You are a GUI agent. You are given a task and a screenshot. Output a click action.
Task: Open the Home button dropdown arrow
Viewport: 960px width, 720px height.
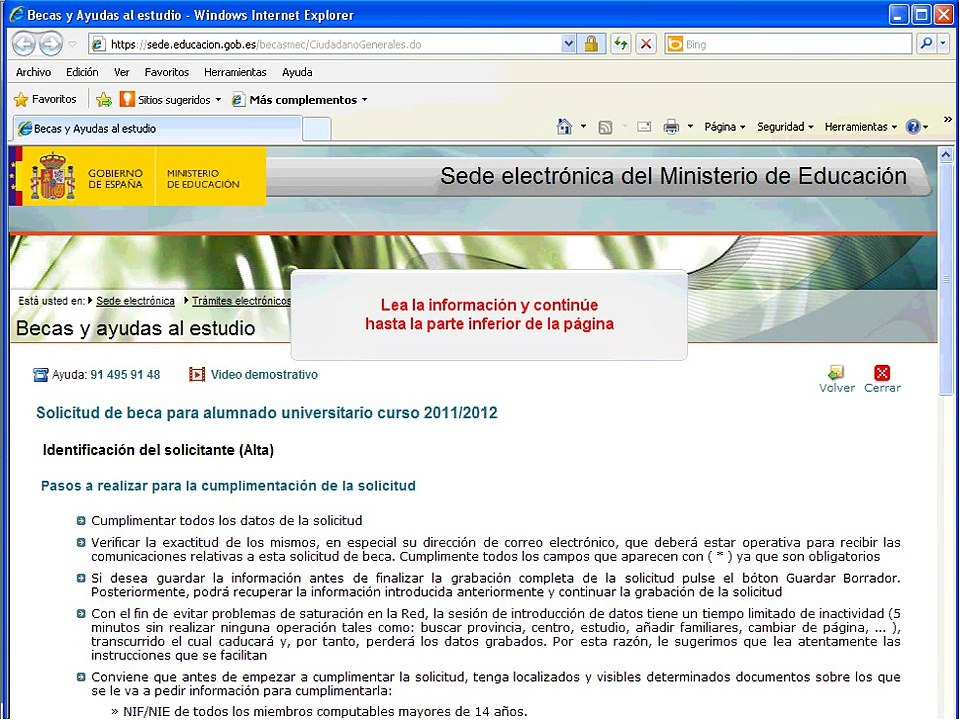coord(583,127)
